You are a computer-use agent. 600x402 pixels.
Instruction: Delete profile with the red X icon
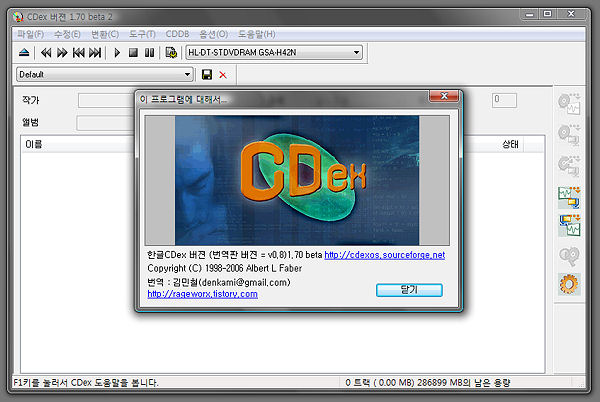tap(223, 75)
